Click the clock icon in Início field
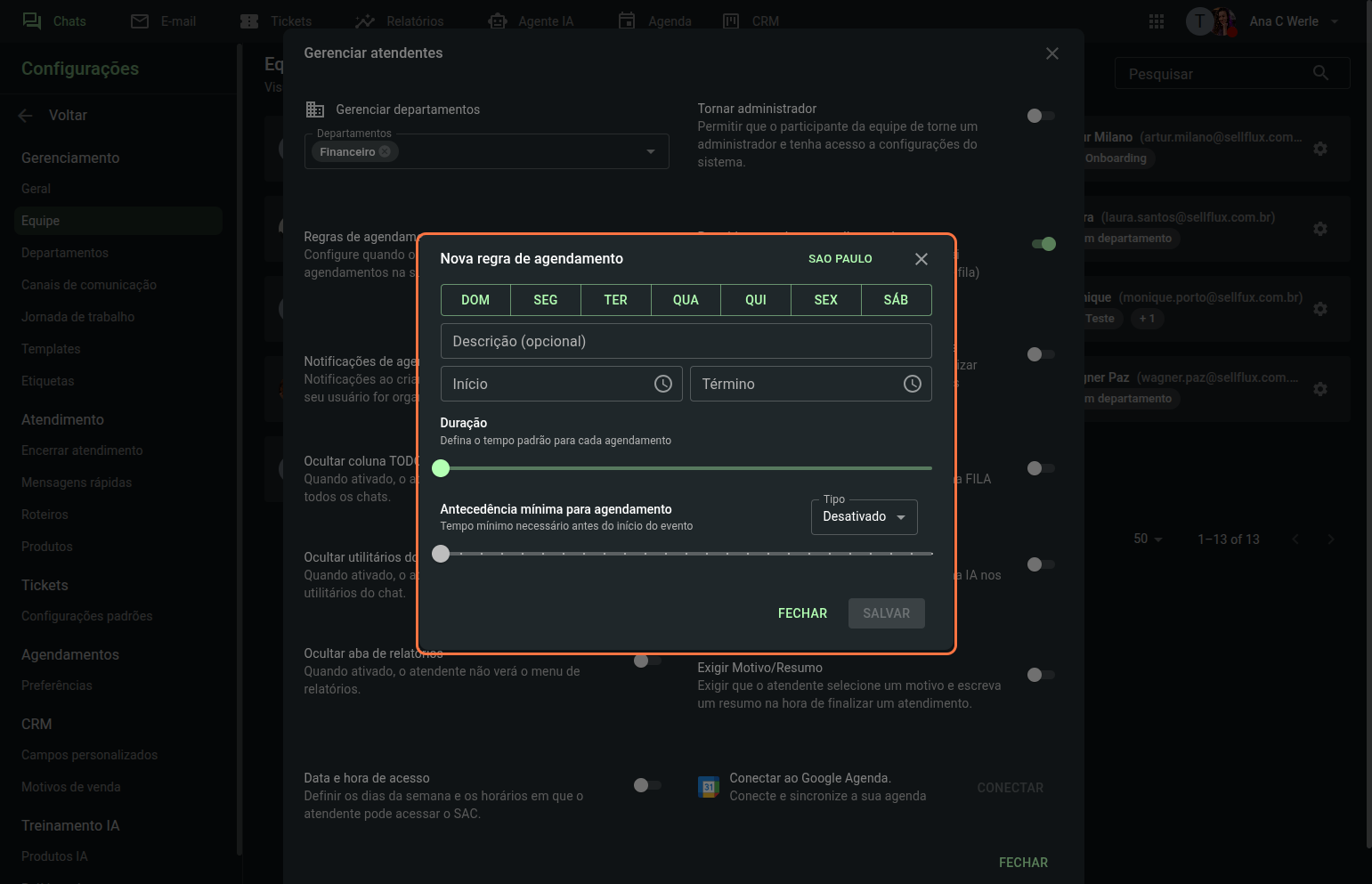The height and width of the screenshot is (884, 1372). tap(662, 384)
